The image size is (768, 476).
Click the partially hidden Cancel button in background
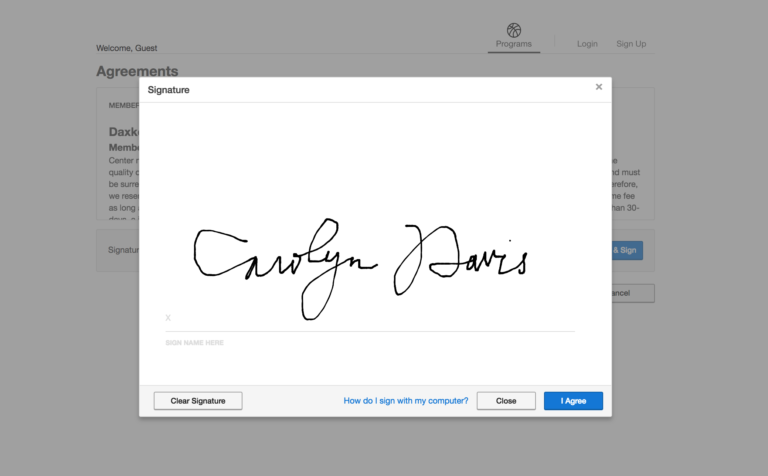pos(633,293)
